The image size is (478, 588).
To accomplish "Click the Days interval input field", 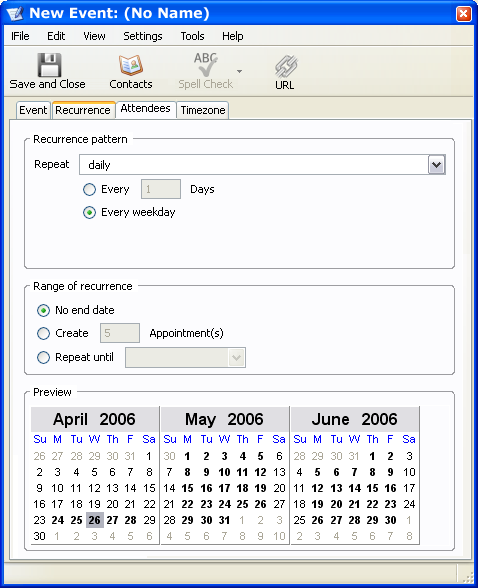I will tap(161, 189).
